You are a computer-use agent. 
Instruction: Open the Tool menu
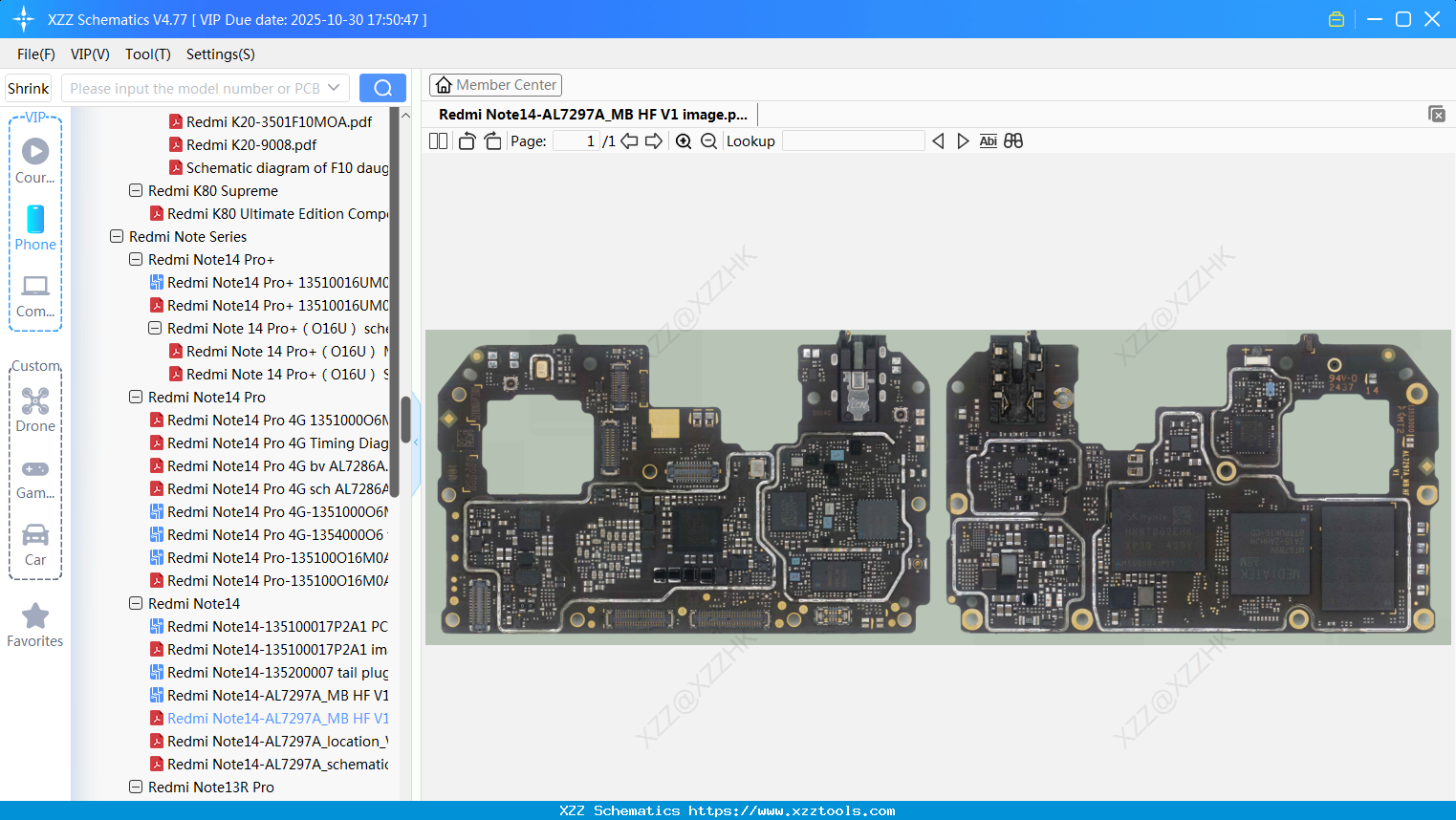pos(147,54)
